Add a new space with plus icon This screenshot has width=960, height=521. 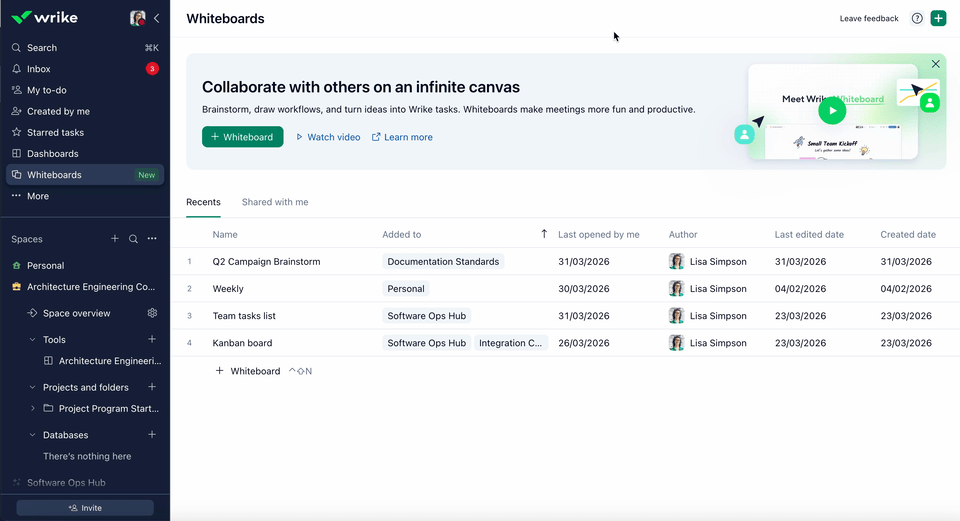click(115, 239)
